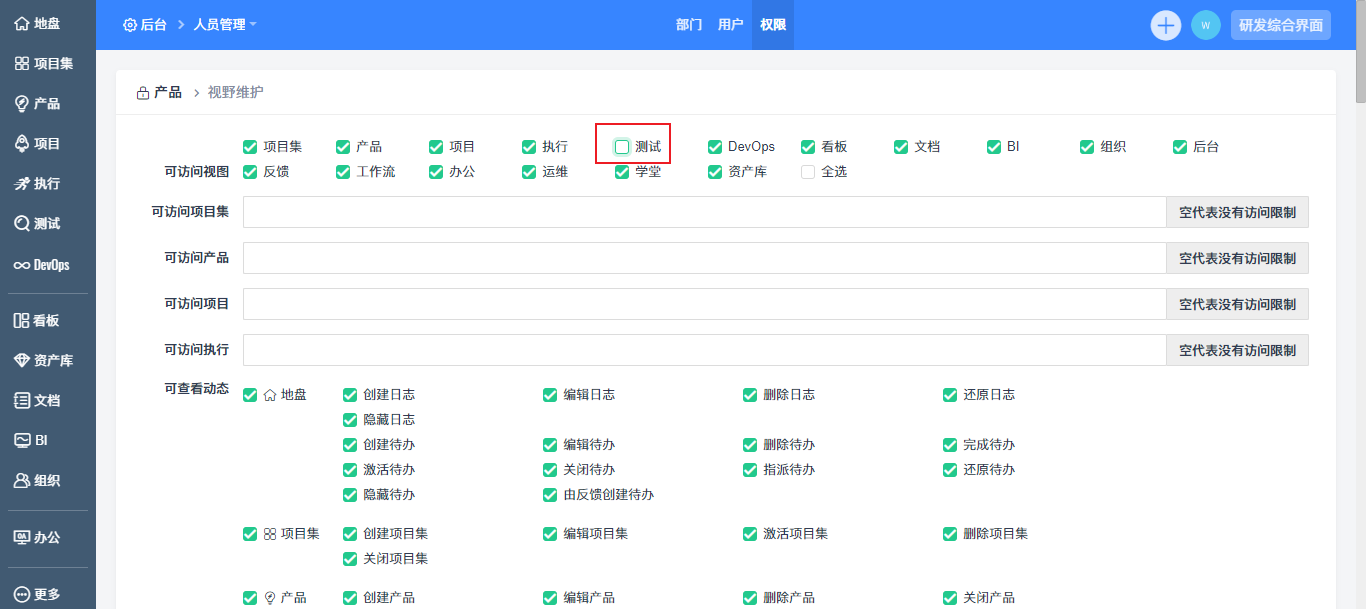Uncheck the 激活项目集 checkbox

pos(750,534)
